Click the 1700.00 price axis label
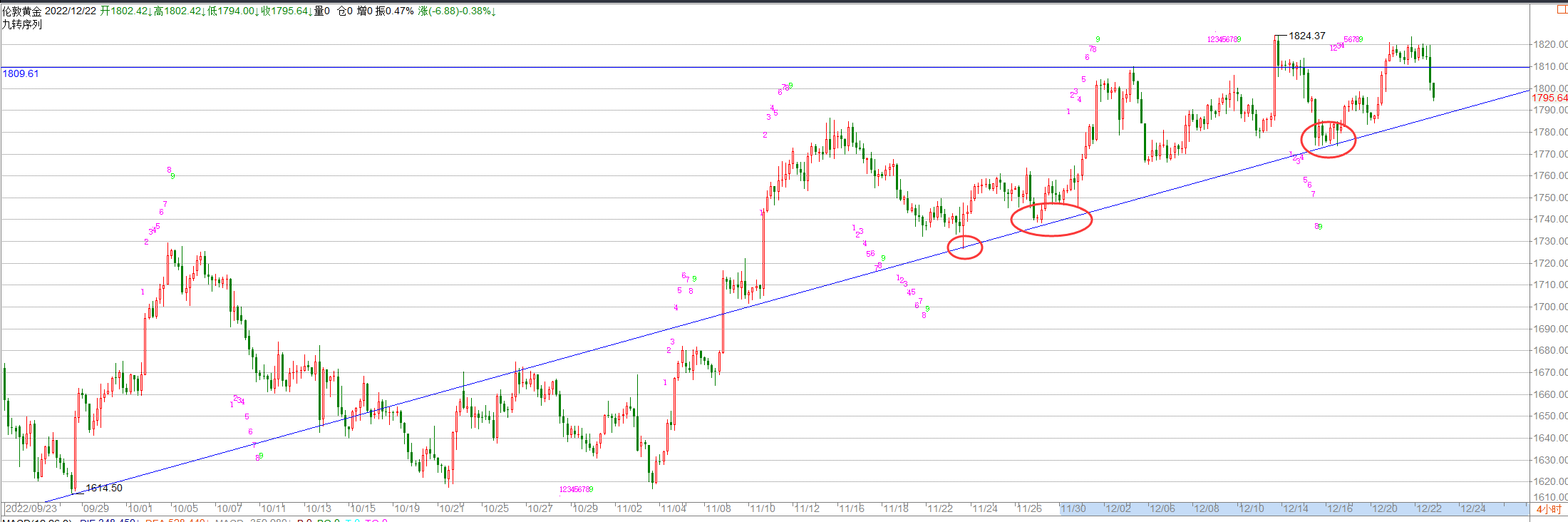This screenshot has height=522, width=1568. [x=1550, y=307]
